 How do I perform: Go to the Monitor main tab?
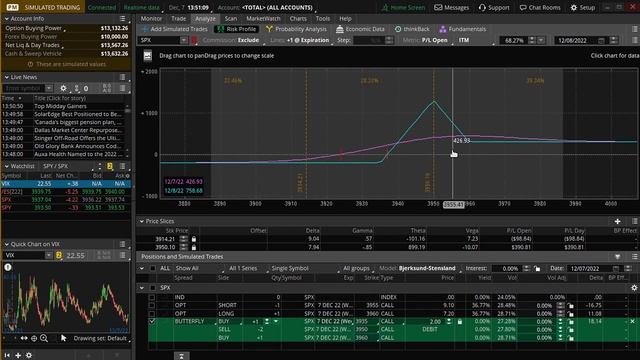point(151,18)
